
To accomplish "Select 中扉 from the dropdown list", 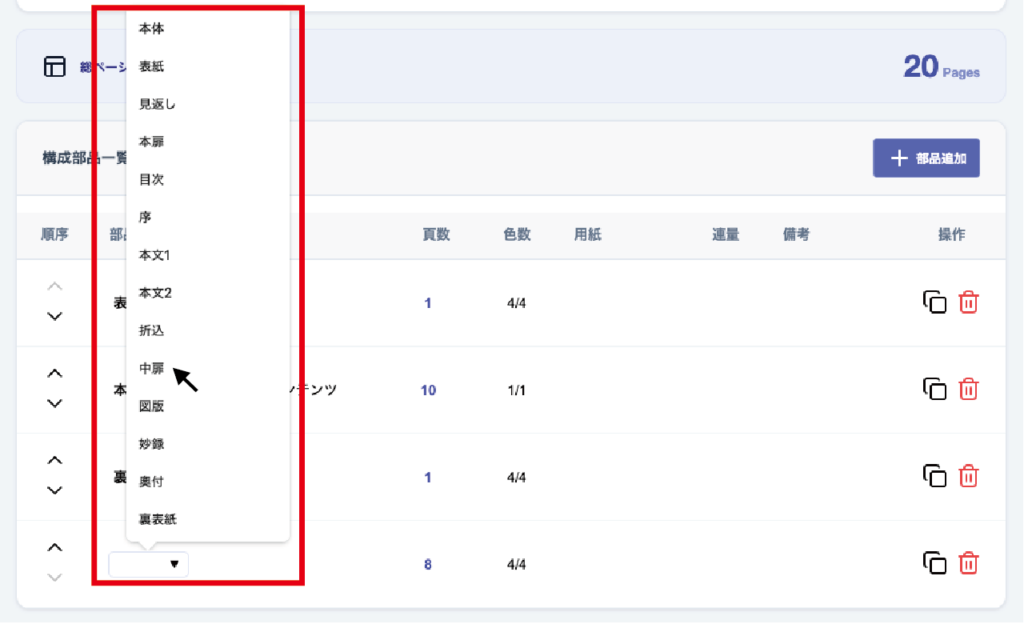I will tap(152, 368).
